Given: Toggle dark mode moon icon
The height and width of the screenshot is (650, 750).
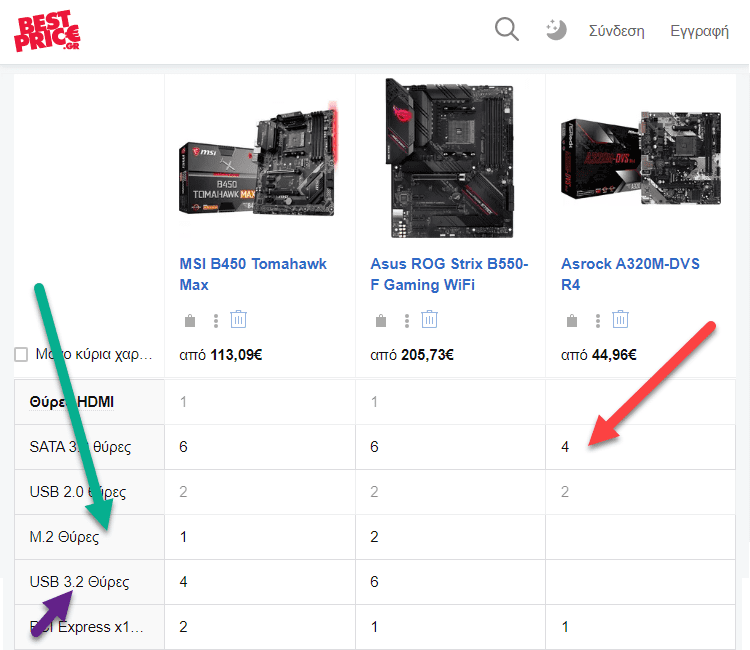Looking at the screenshot, I should (556, 30).
